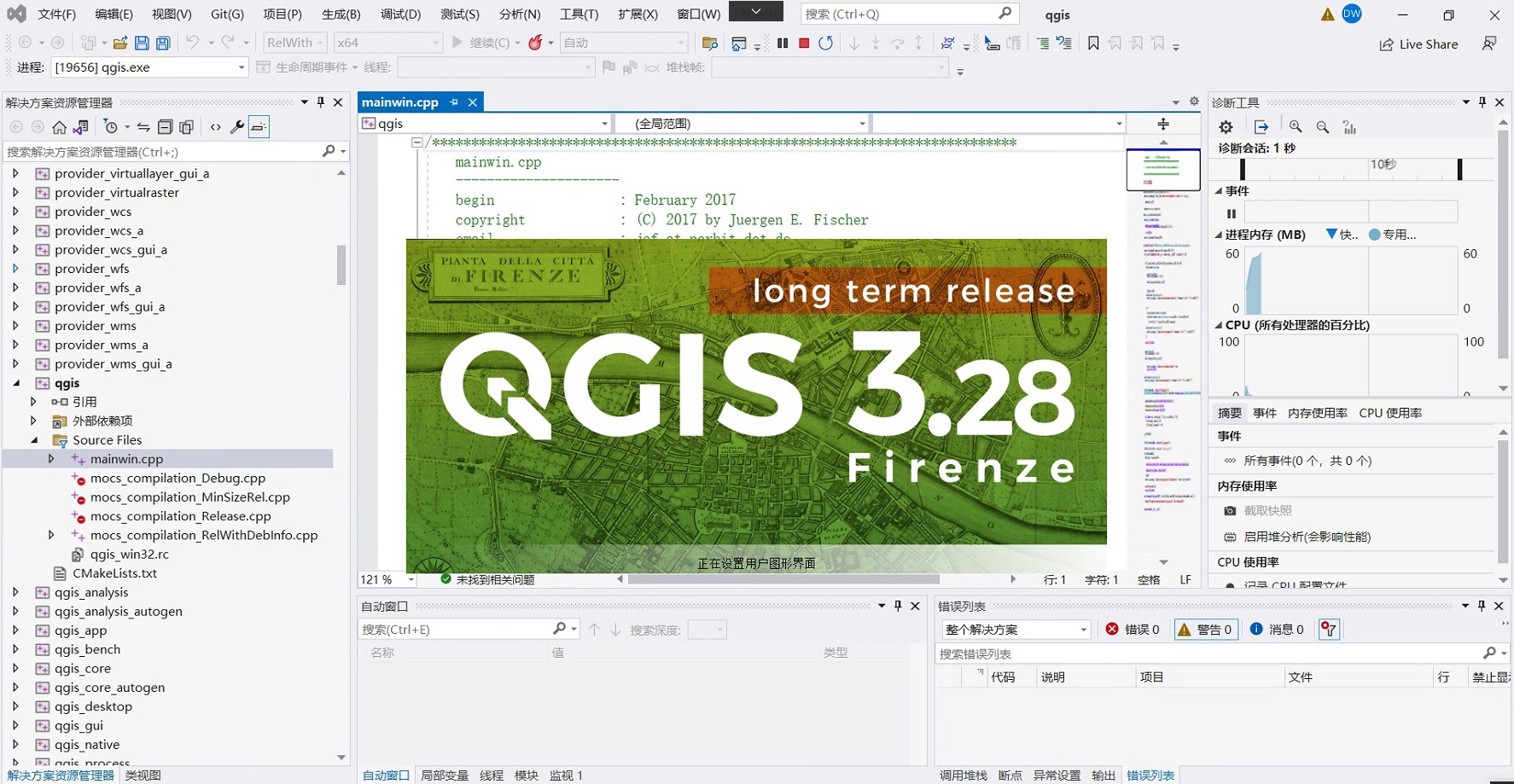
Task: Click the feedback person icon beside Live Share
Action: pyautogui.click(x=1489, y=44)
